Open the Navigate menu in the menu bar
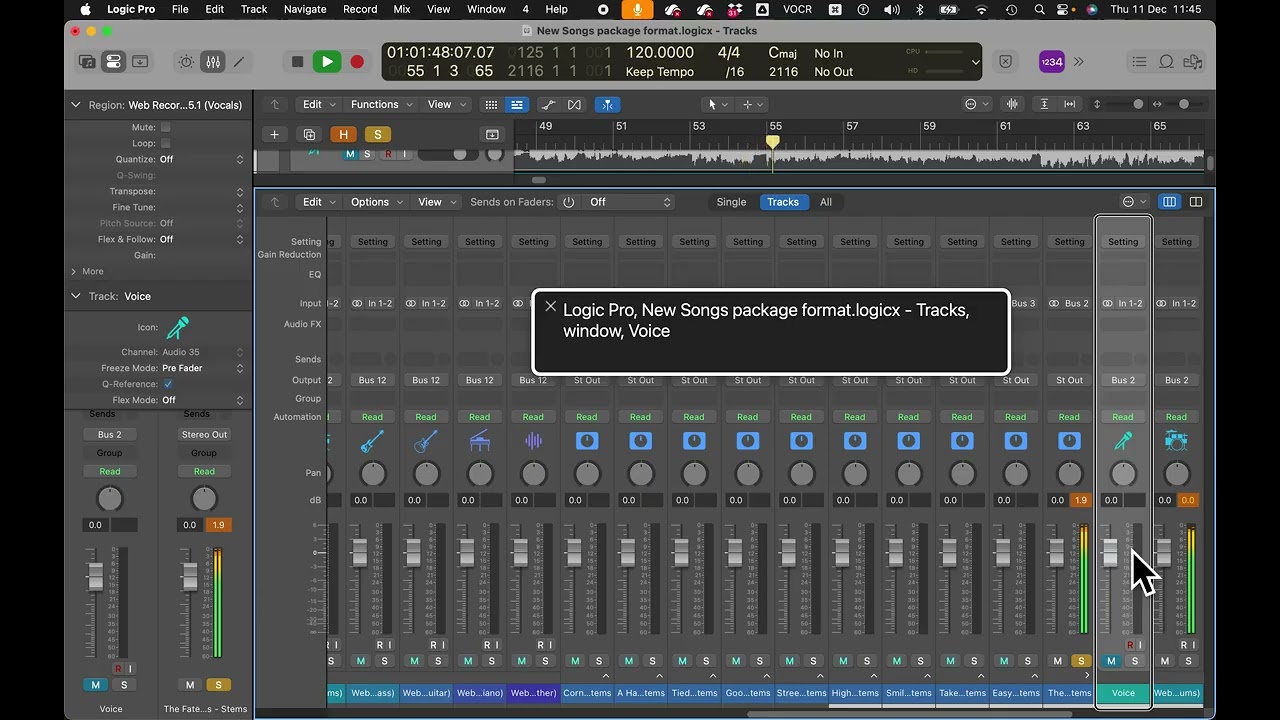The width and height of the screenshot is (1280, 720). tap(305, 9)
